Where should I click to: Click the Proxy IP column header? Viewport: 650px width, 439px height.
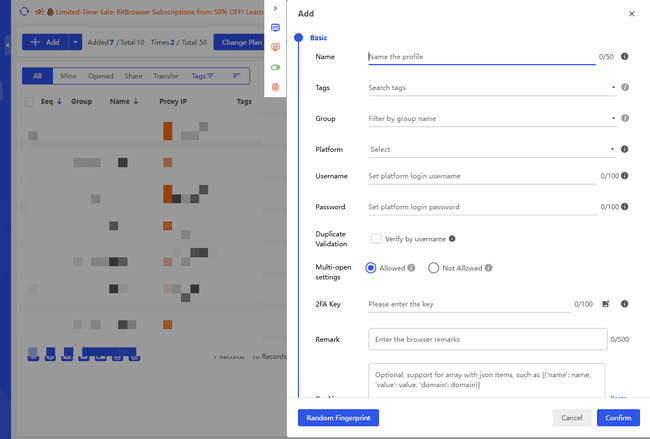point(173,101)
